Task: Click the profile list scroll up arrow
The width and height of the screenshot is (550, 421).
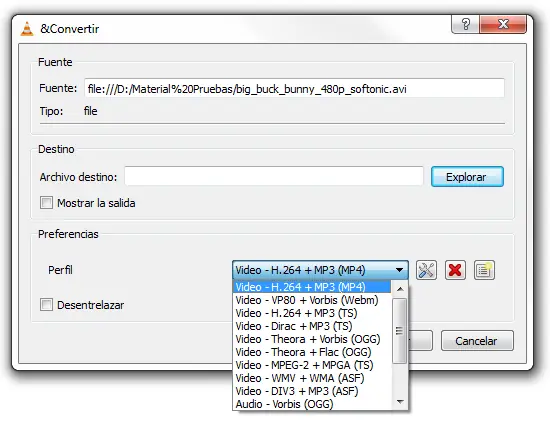Action: [x=400, y=289]
